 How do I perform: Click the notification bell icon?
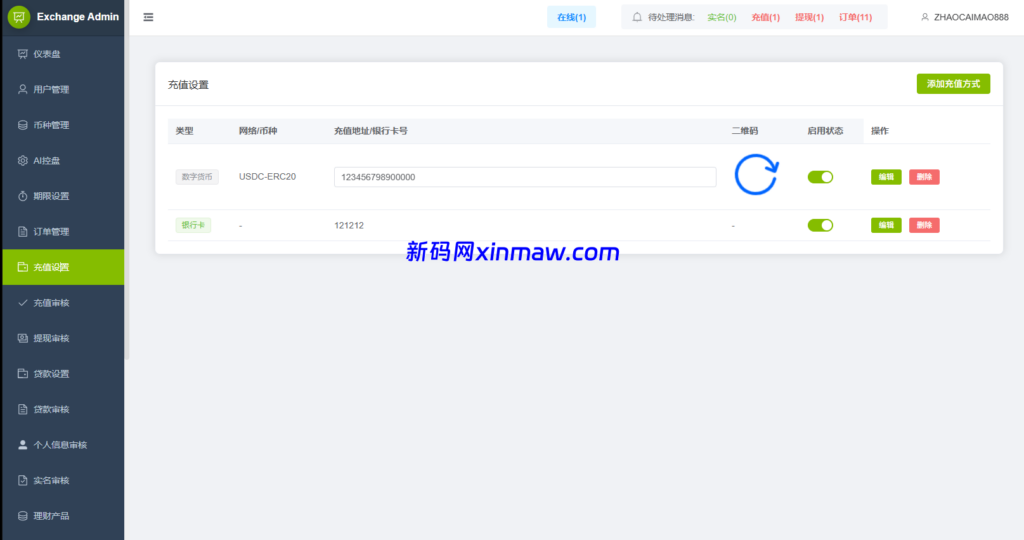pyautogui.click(x=637, y=17)
